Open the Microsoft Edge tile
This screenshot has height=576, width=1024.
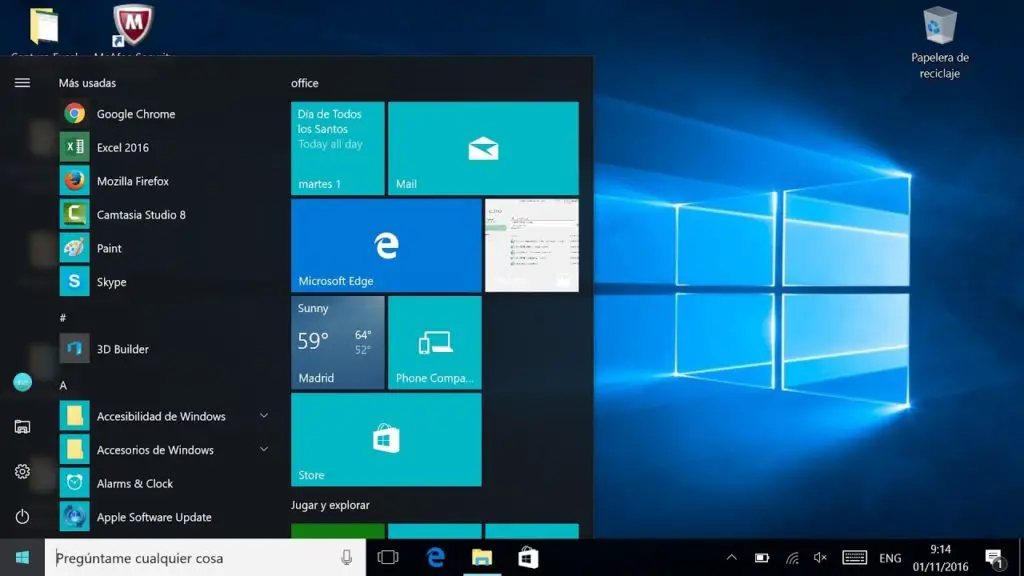(386, 245)
